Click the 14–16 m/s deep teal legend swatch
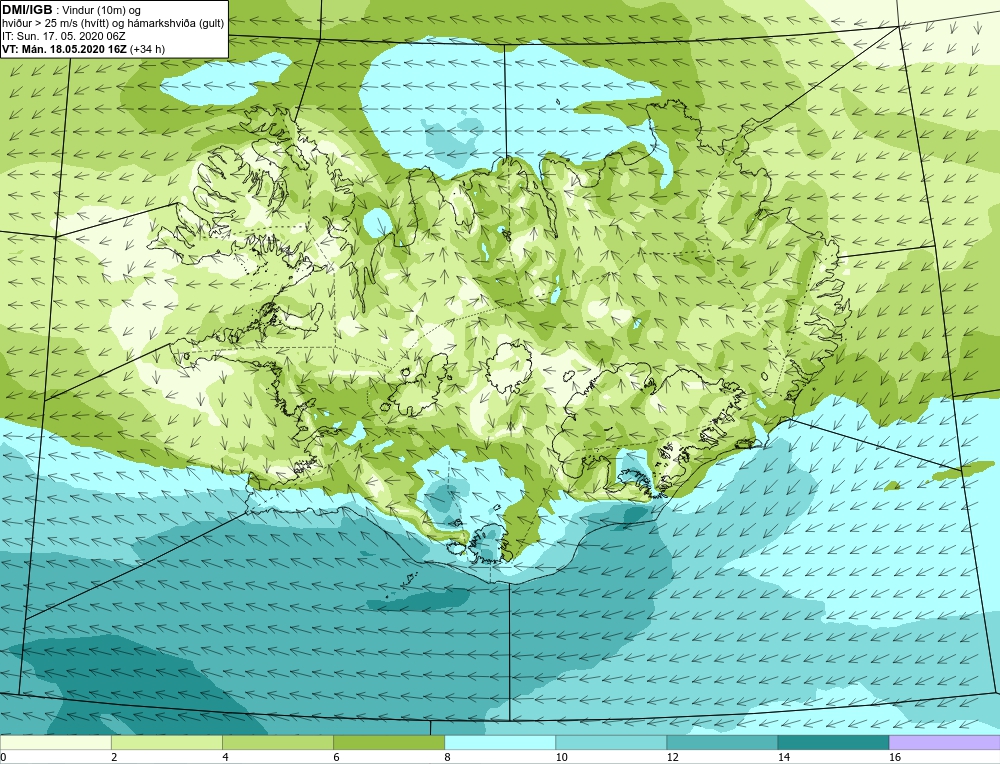Viewport: 1000px width, 764px height. coord(832,742)
